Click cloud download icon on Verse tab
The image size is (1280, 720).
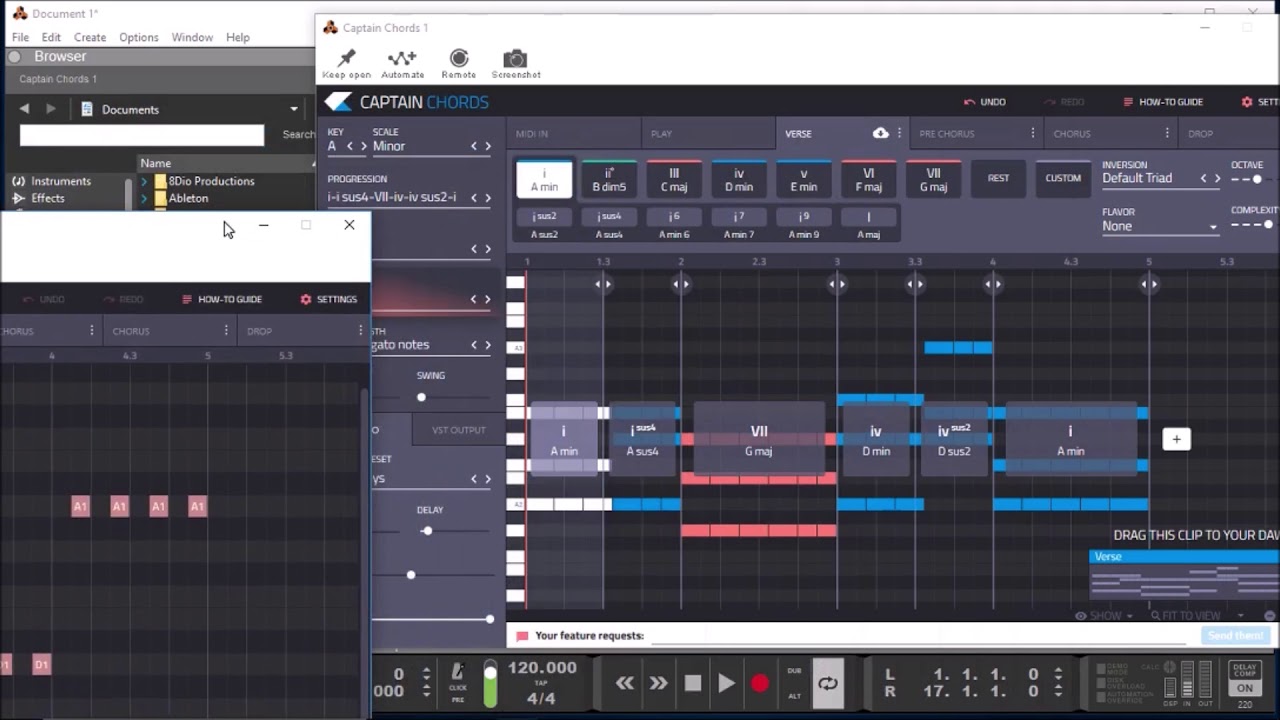pos(880,133)
